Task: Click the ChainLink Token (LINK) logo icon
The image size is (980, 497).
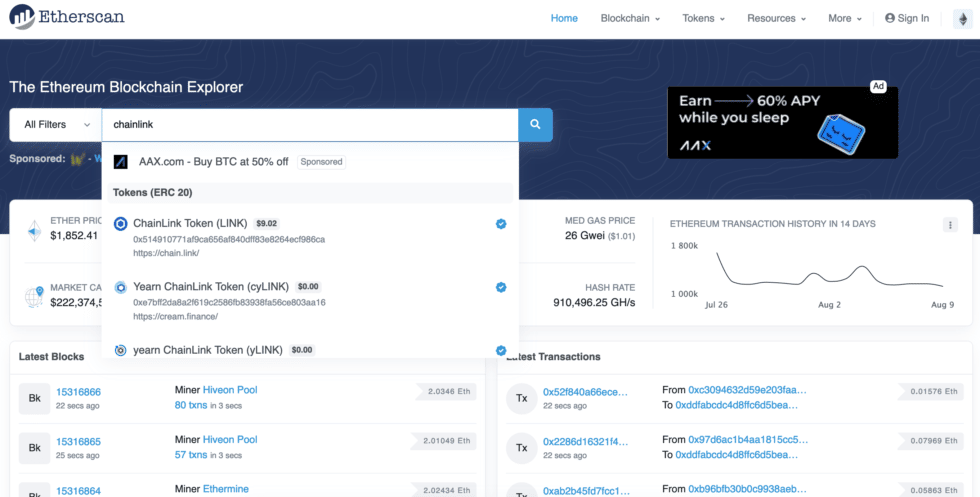Action: pos(121,224)
